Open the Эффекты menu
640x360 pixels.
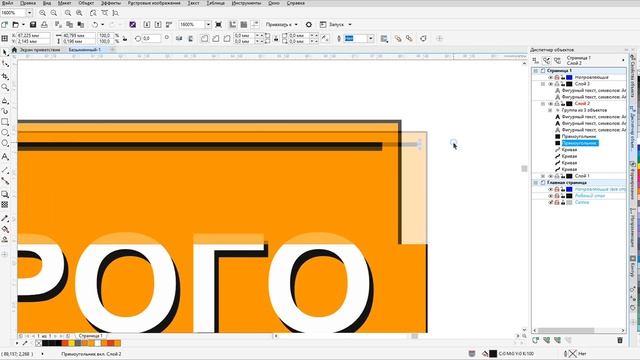point(110,3)
